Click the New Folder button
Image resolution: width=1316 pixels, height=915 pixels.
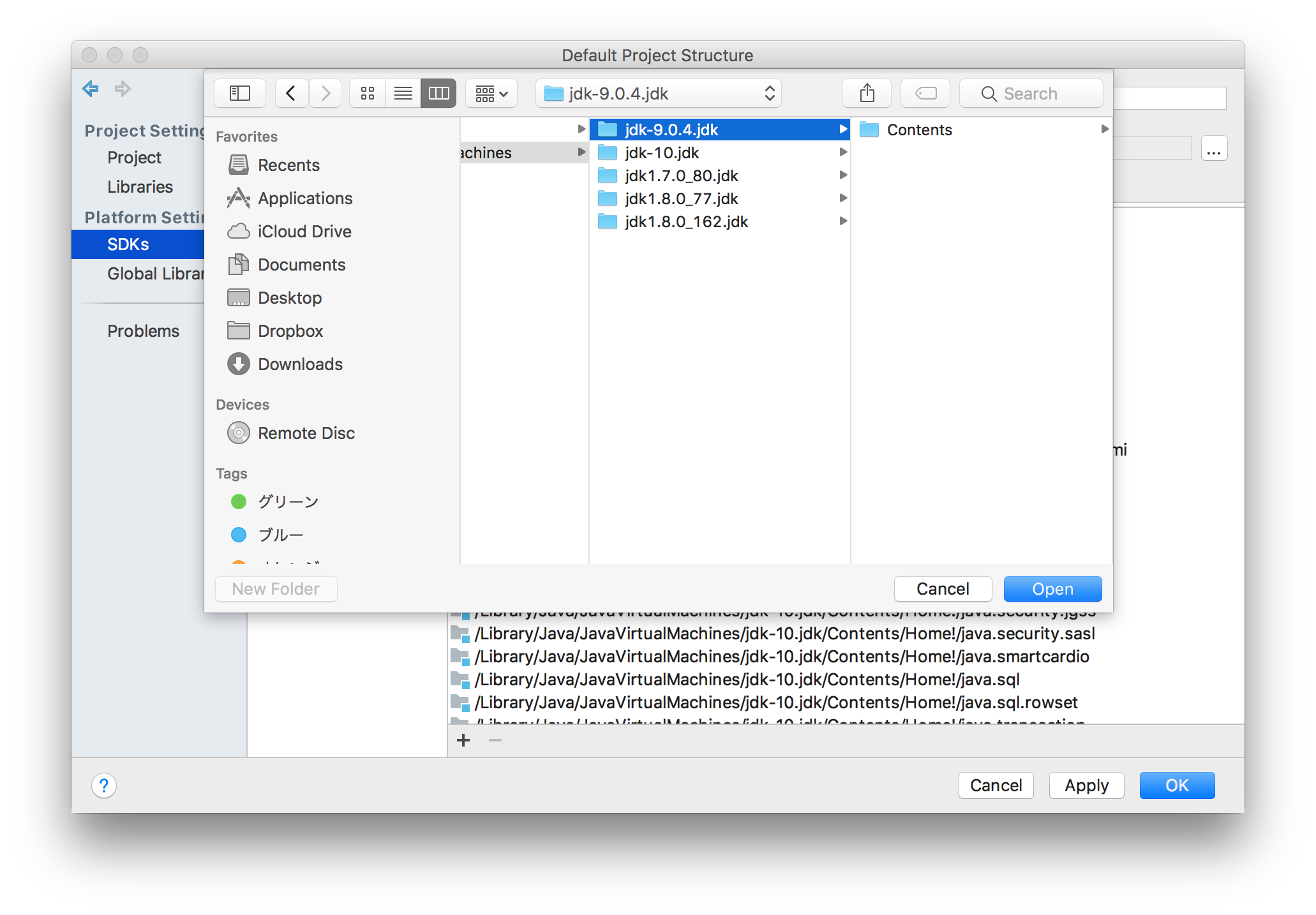275,588
